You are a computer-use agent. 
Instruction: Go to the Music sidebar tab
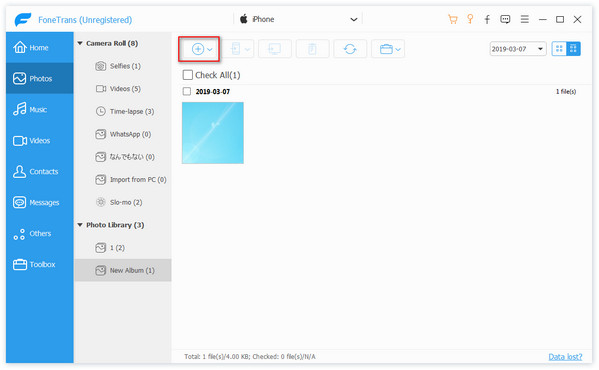pyautogui.click(x=40, y=110)
